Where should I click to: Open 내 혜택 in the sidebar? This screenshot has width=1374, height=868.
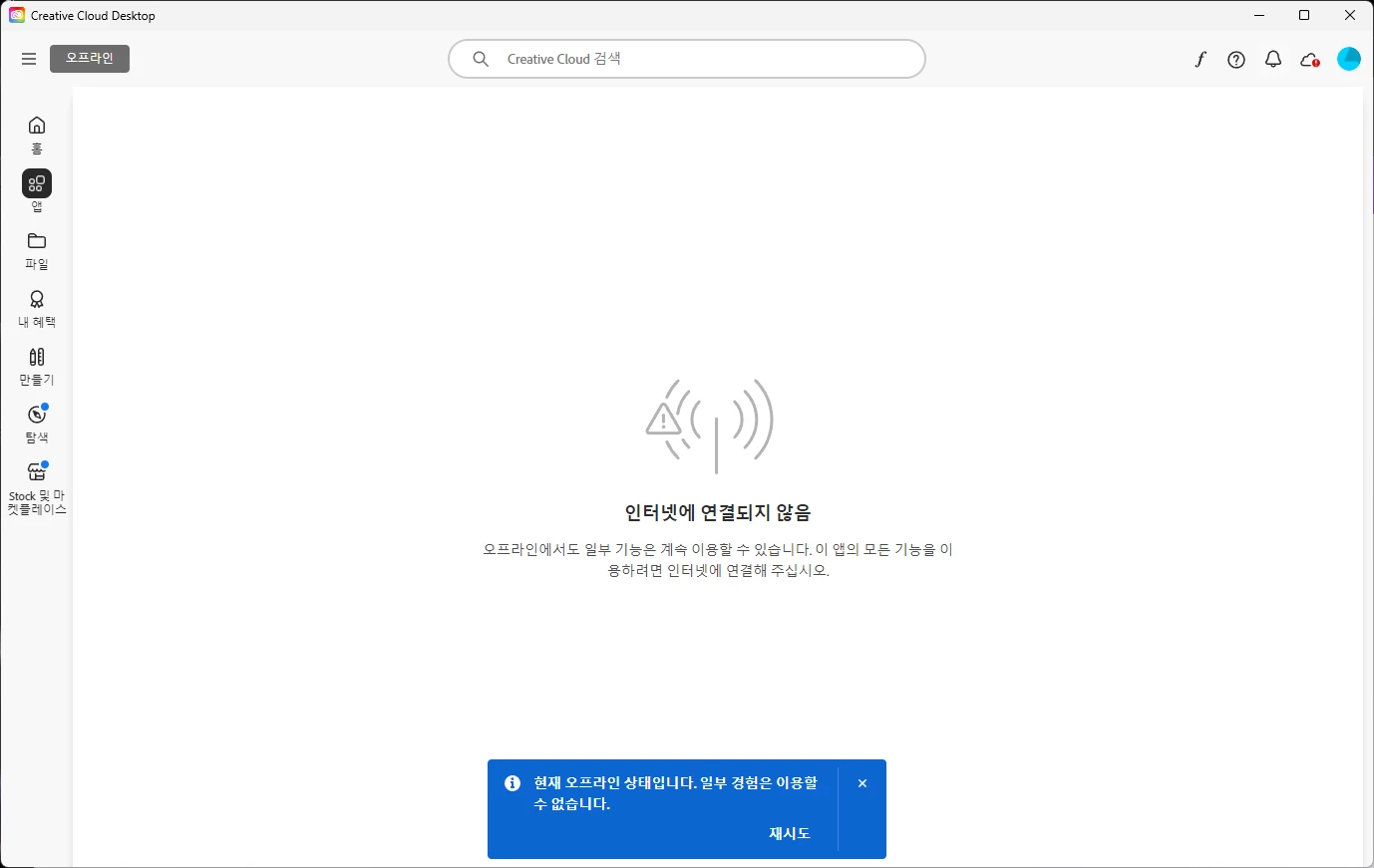[37, 309]
